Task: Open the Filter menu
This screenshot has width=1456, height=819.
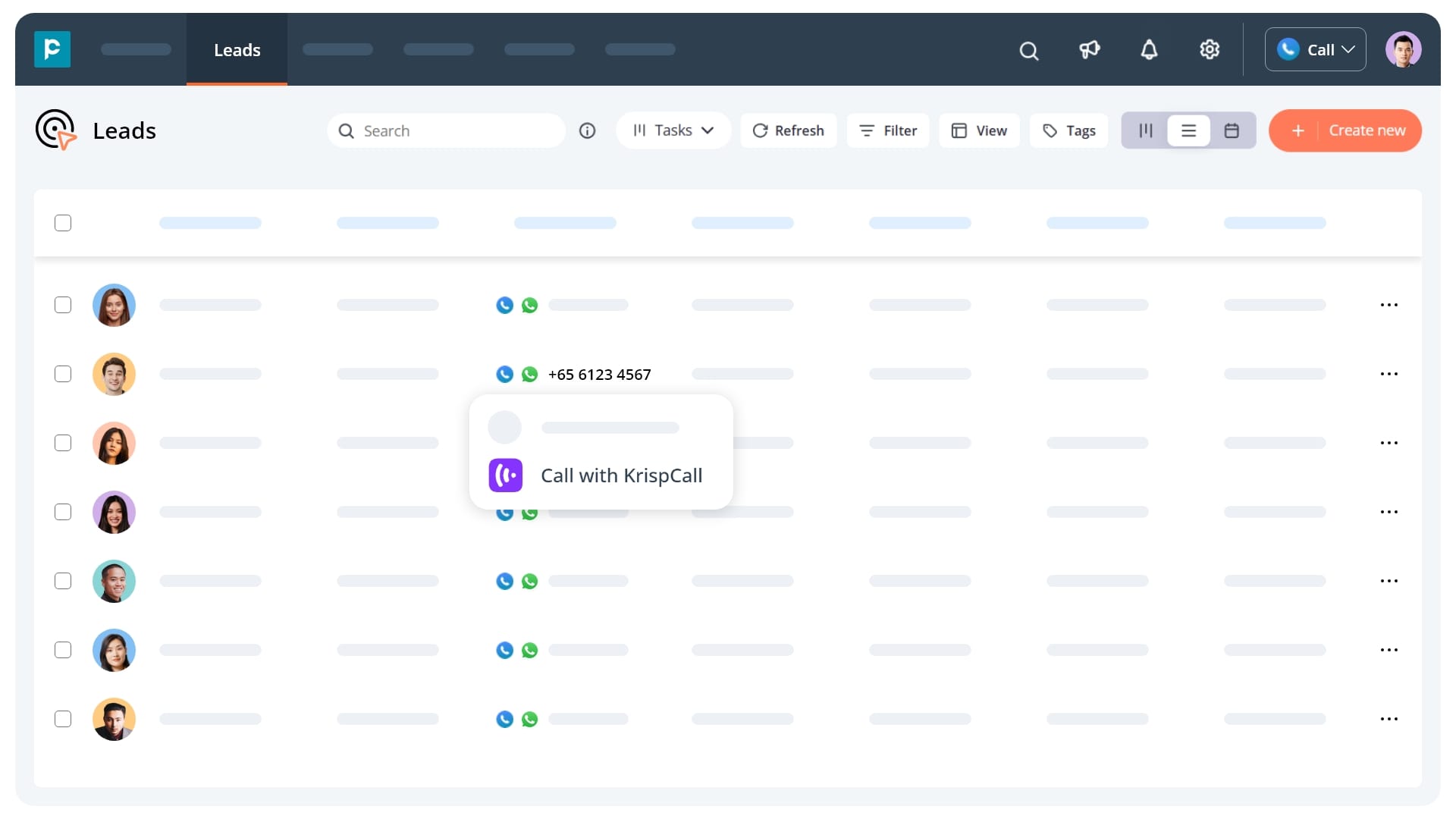Action: click(887, 130)
